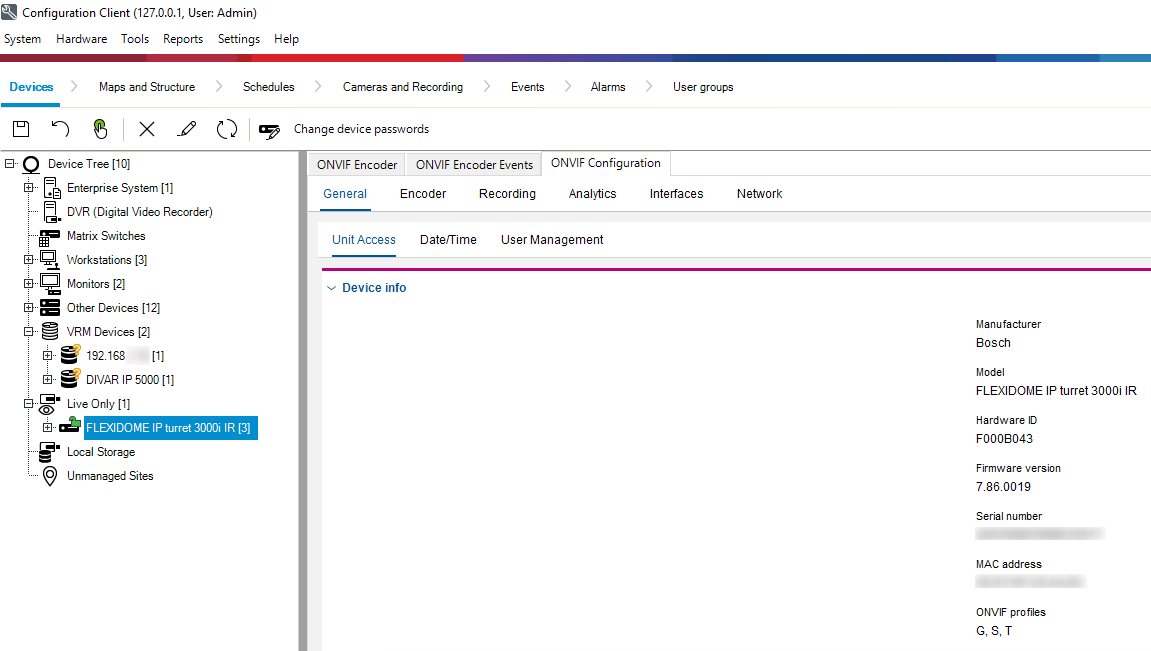
Task: Select Matrix Switches in device tree
Action: [x=105, y=236]
